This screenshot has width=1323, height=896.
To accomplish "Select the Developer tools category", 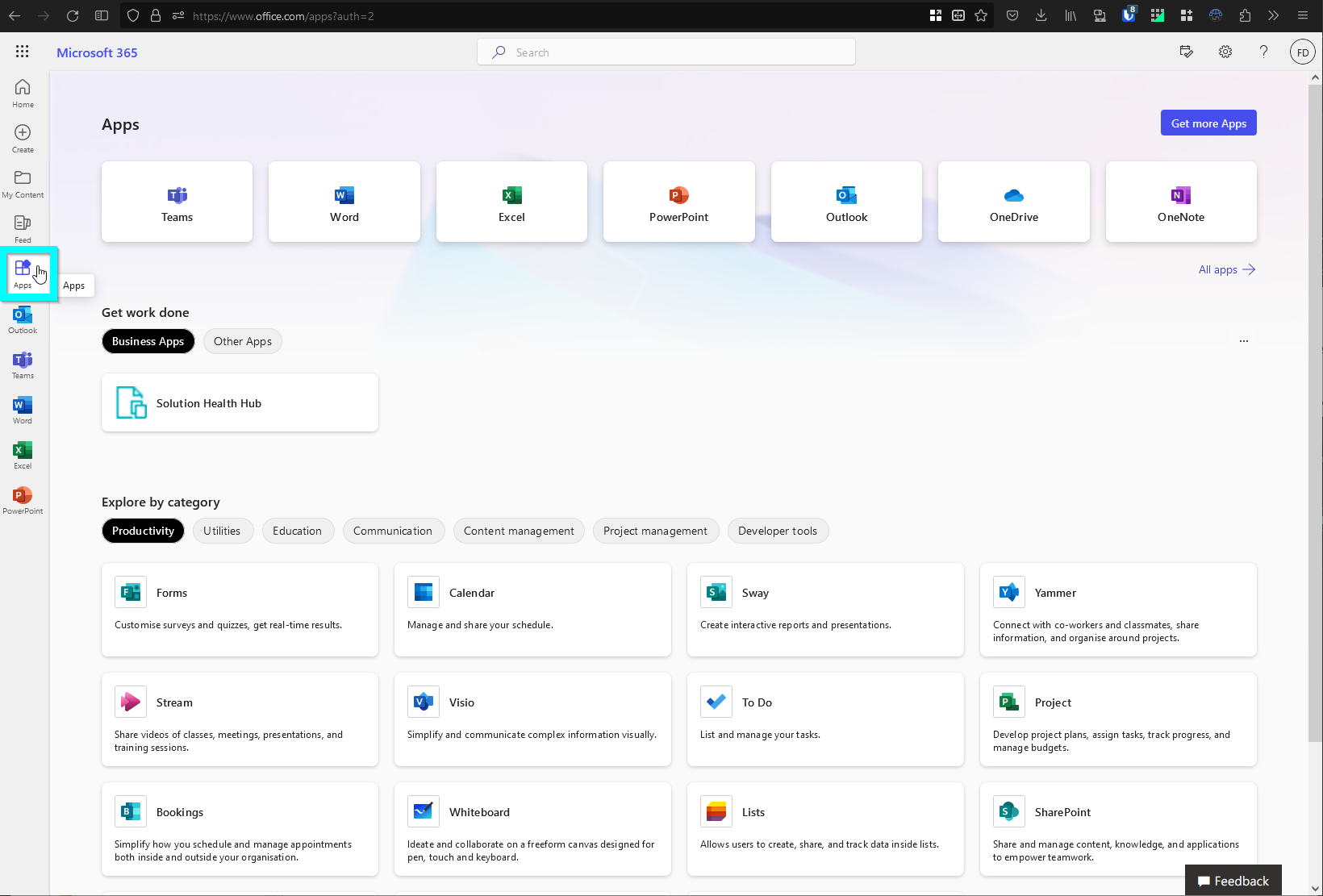I will (777, 531).
